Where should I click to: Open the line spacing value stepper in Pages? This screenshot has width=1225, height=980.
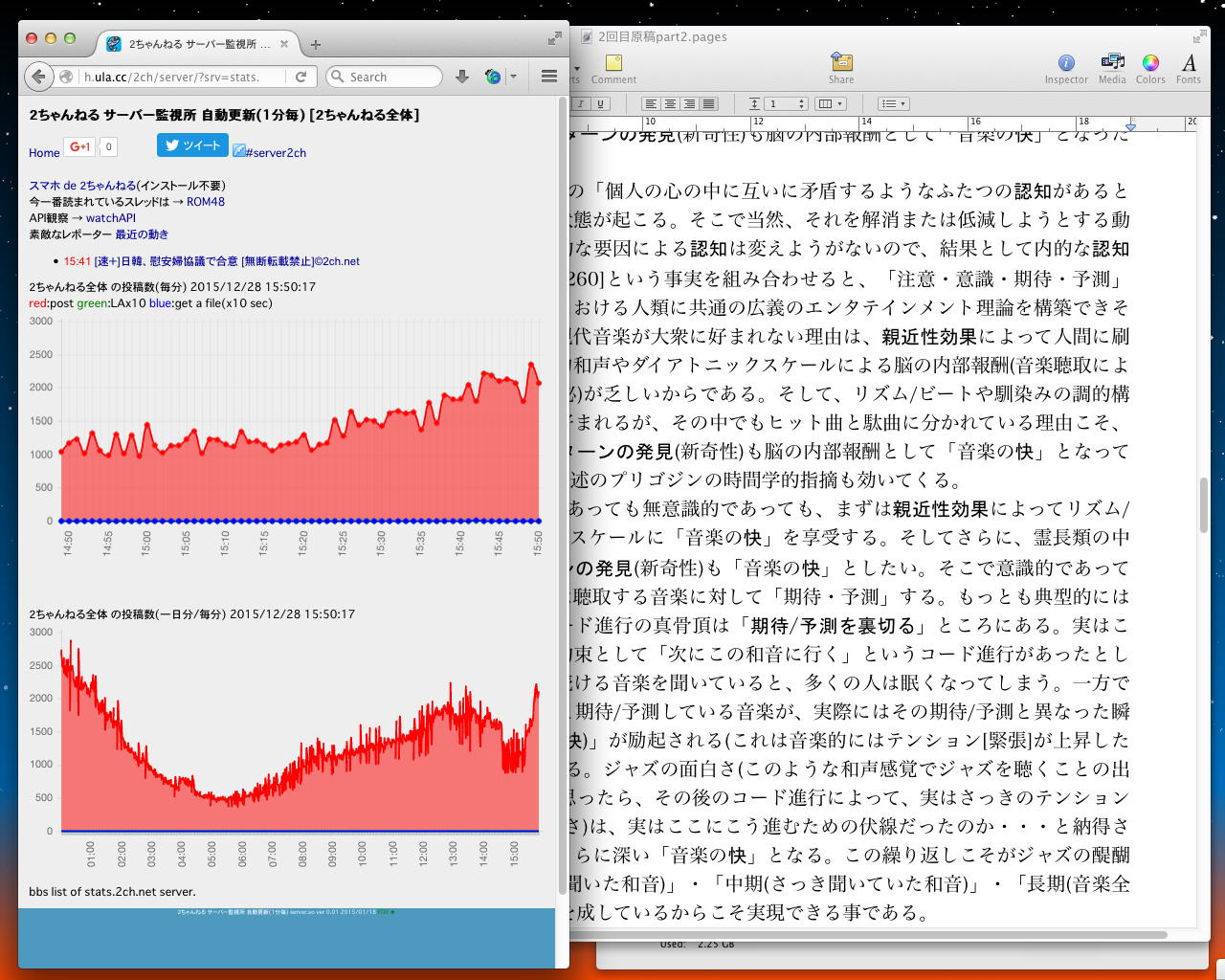click(x=802, y=103)
